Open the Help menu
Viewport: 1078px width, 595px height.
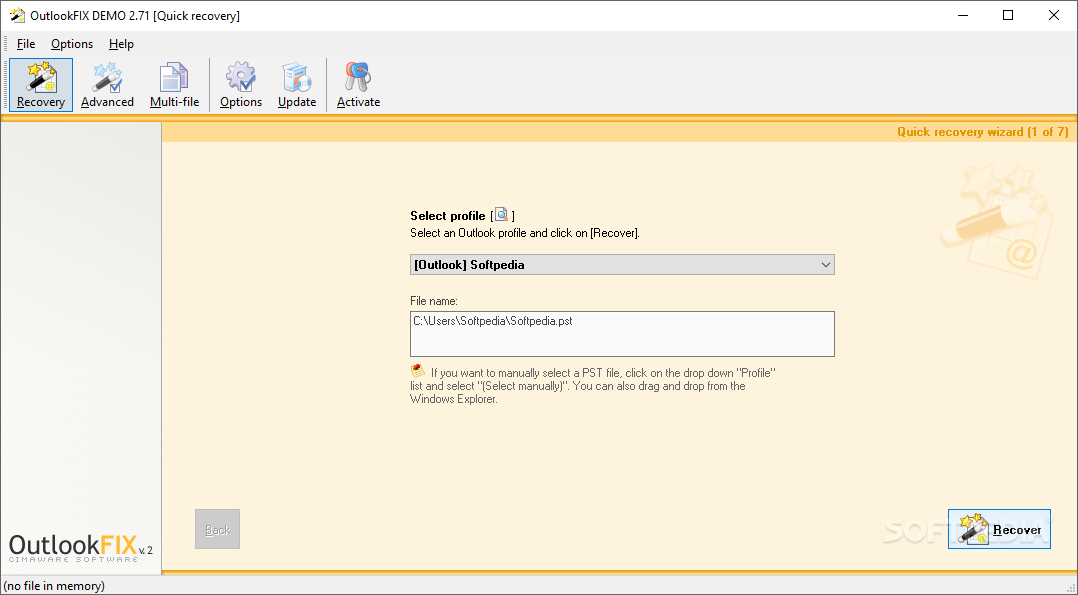pos(121,44)
